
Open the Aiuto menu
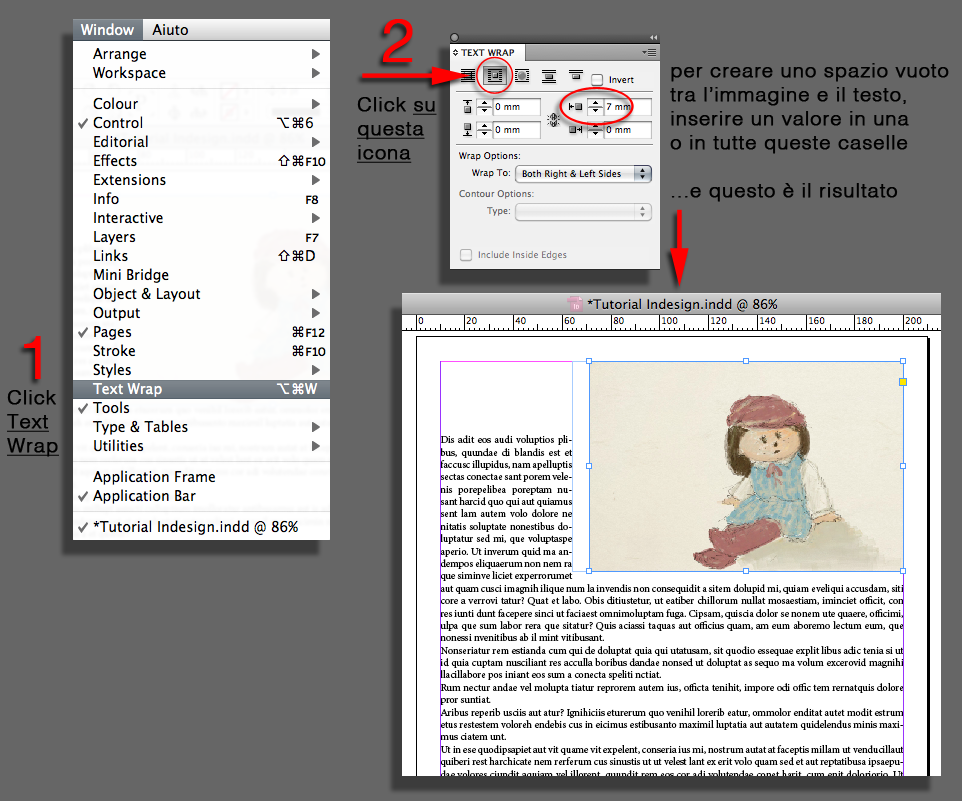(170, 29)
